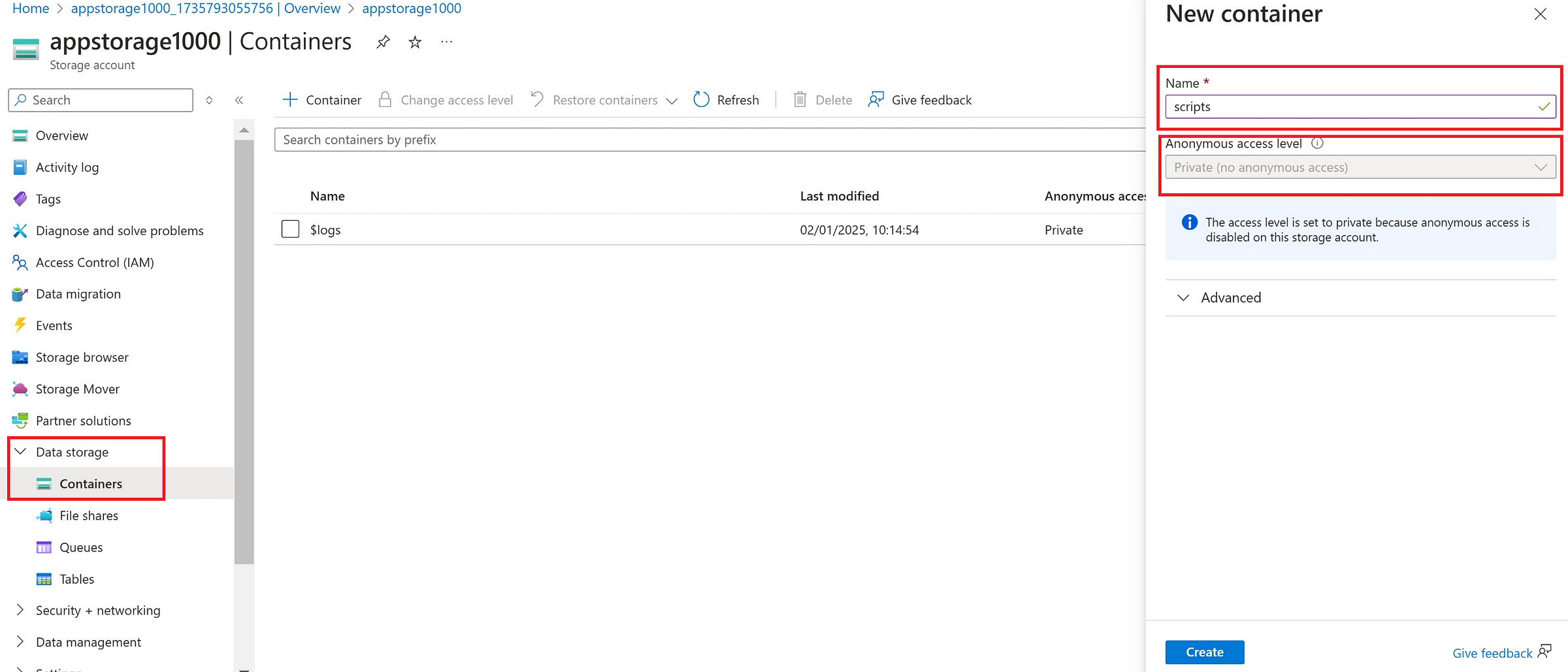Close the New container panel

[1541, 14]
